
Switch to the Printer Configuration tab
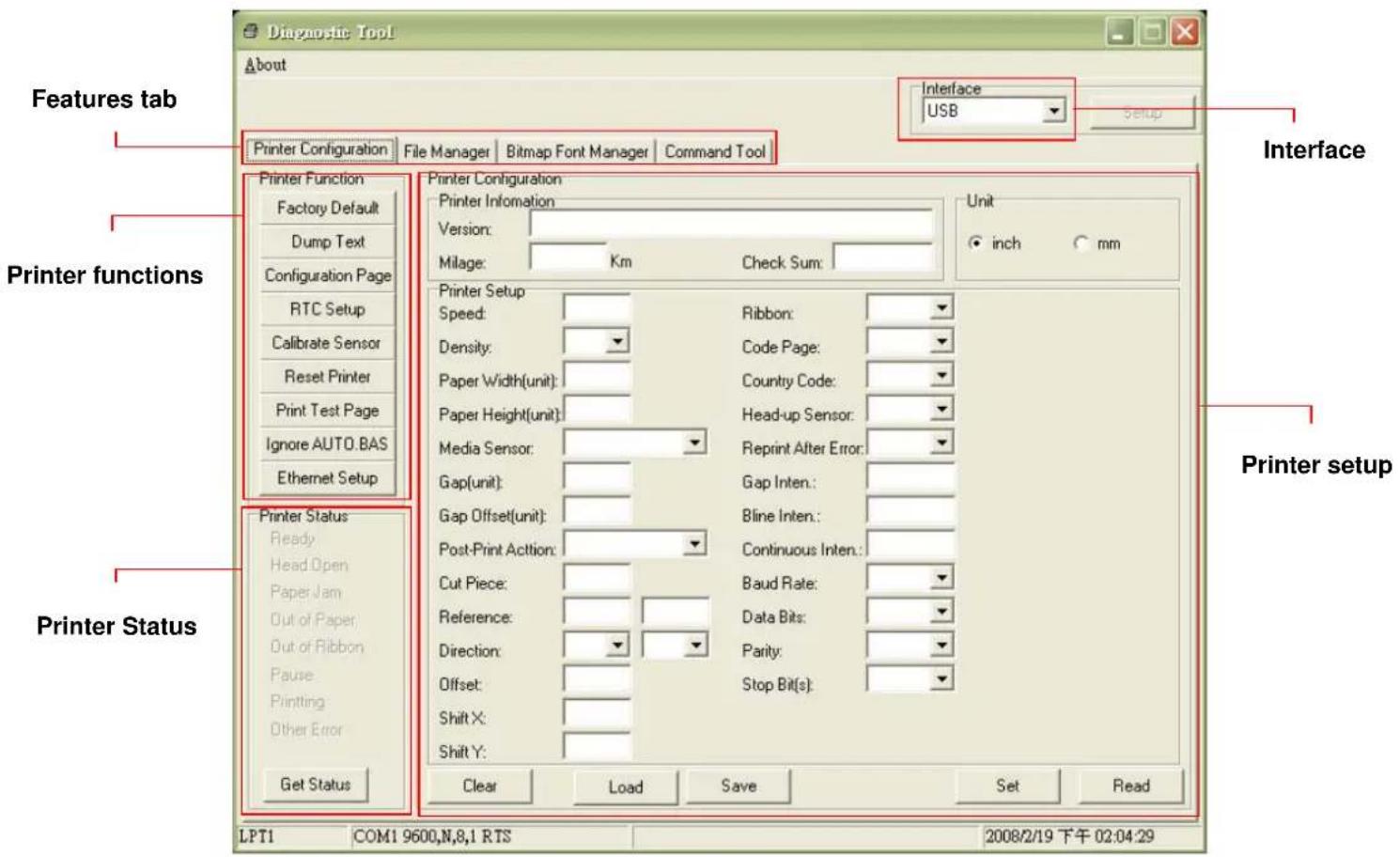[x=319, y=148]
